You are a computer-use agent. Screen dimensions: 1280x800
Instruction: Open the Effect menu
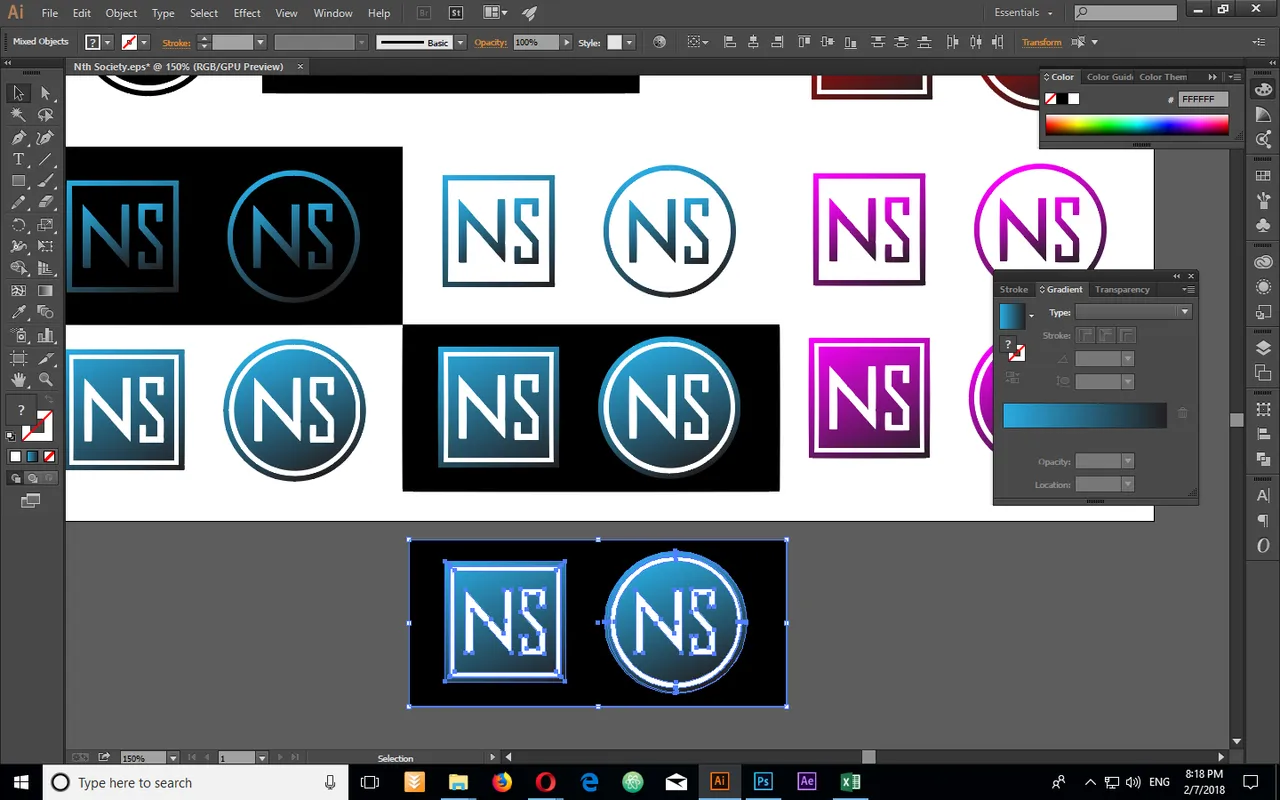pos(247,13)
